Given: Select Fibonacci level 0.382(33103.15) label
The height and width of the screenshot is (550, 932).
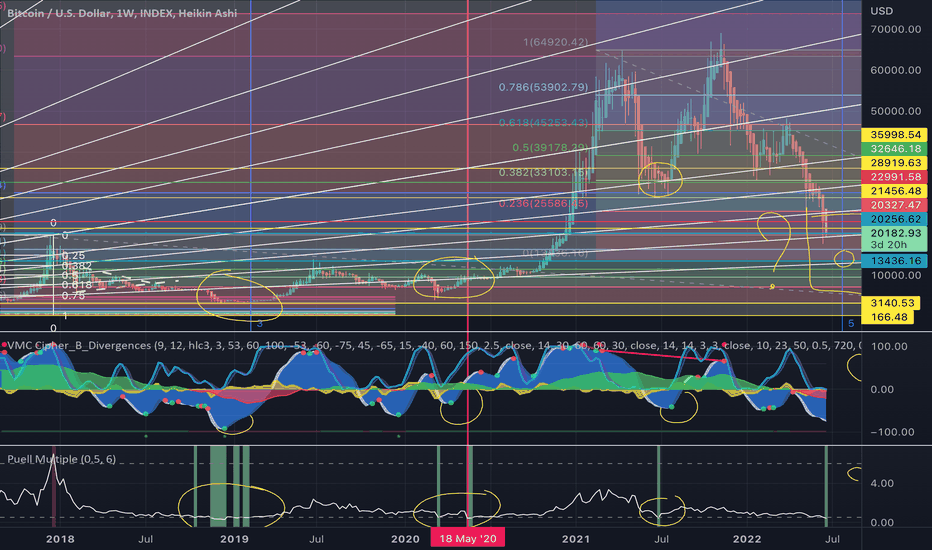Looking at the screenshot, I should pyautogui.click(x=543, y=172).
